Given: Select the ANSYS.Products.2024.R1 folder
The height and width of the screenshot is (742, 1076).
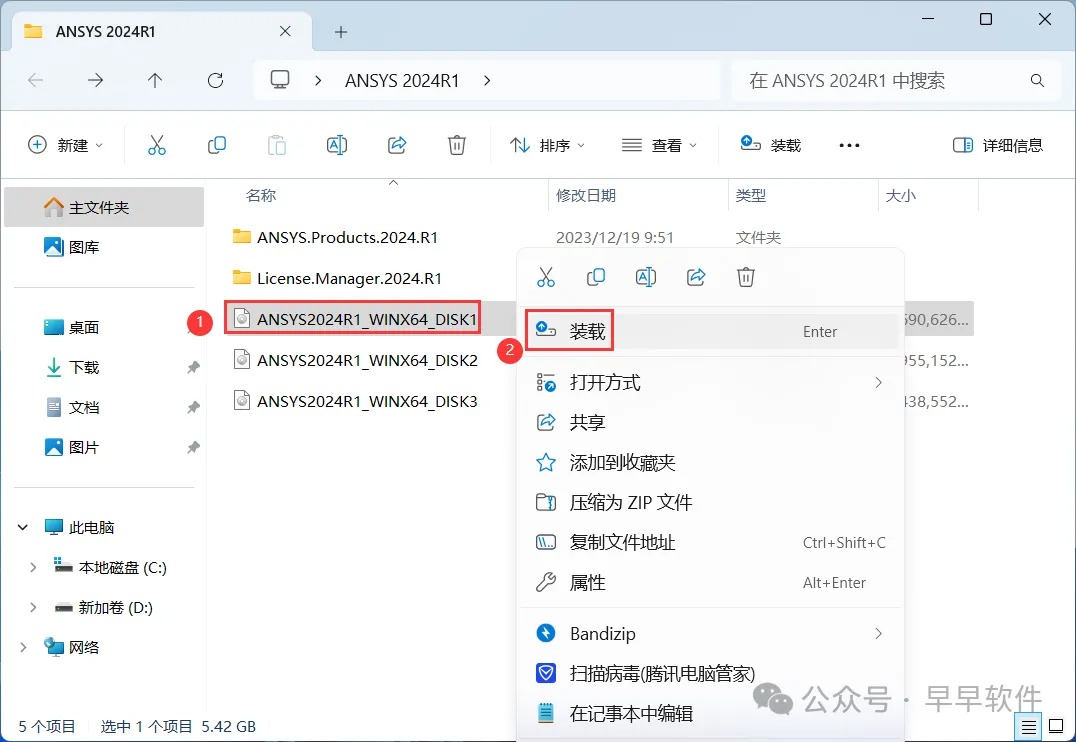Looking at the screenshot, I should tap(347, 237).
